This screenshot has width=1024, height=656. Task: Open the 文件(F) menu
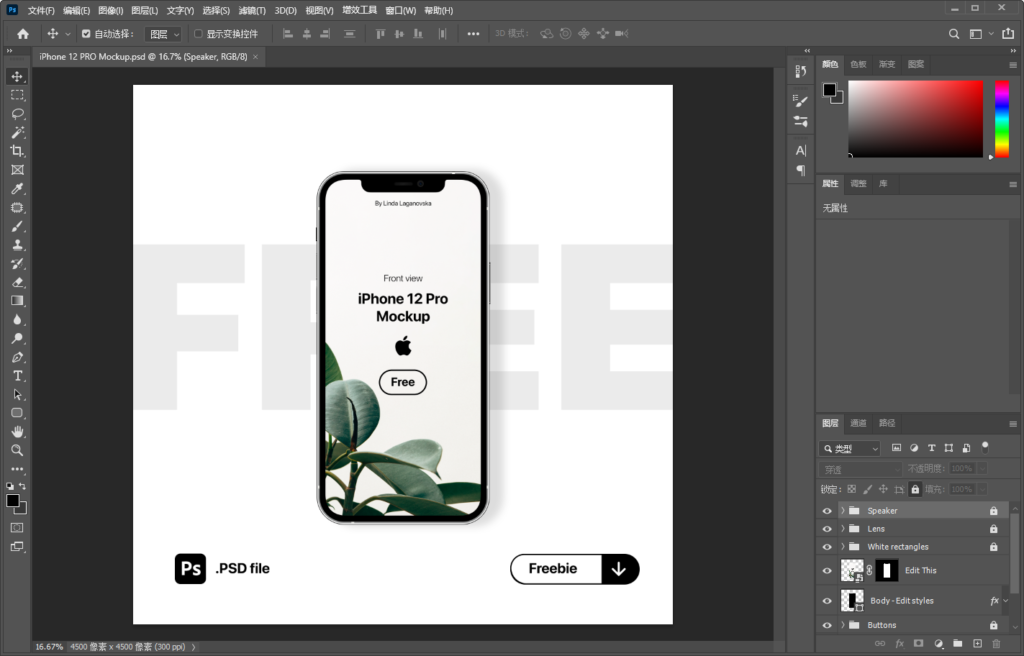click(x=41, y=10)
